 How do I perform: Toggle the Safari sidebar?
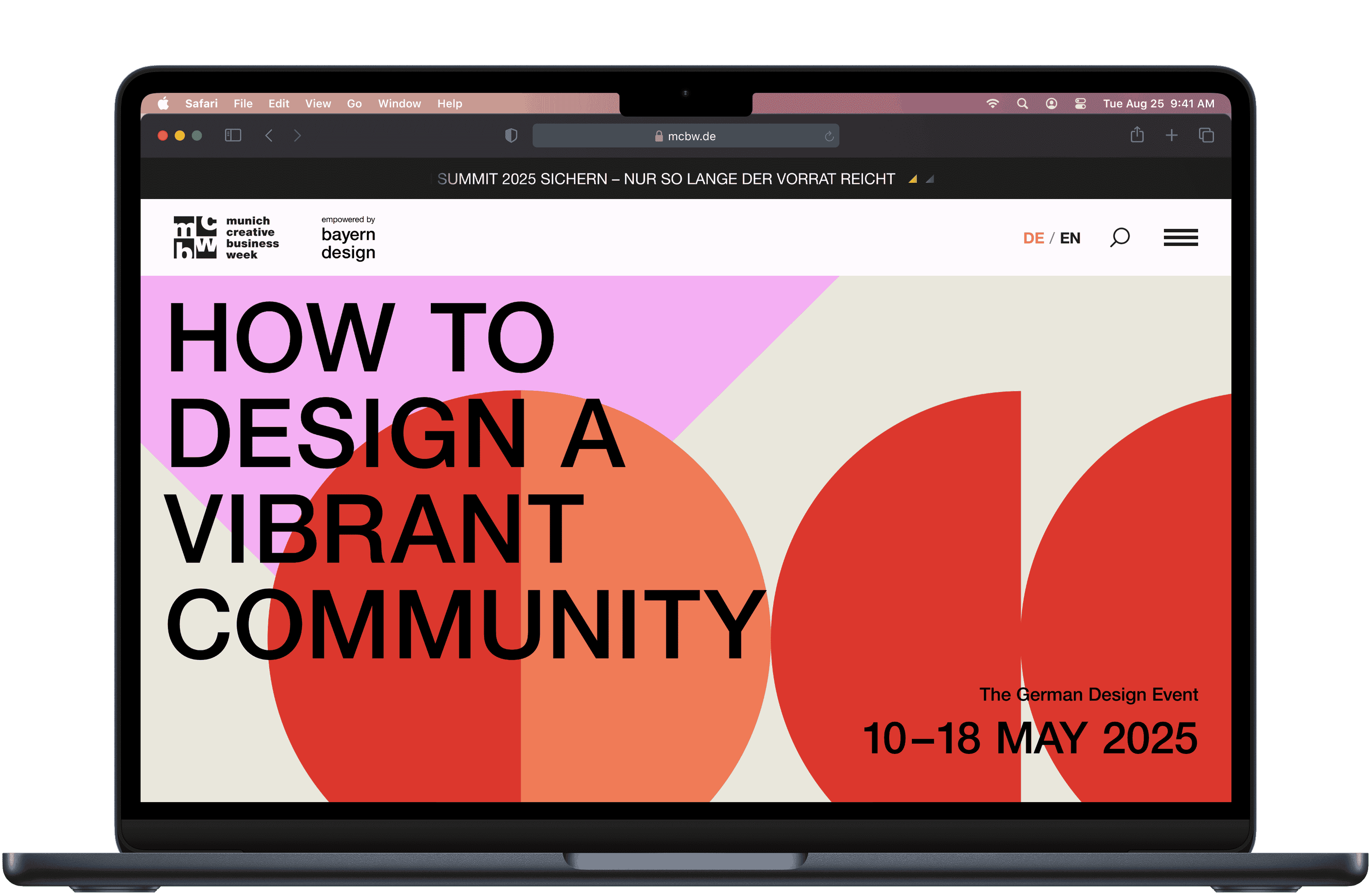pyautogui.click(x=233, y=136)
